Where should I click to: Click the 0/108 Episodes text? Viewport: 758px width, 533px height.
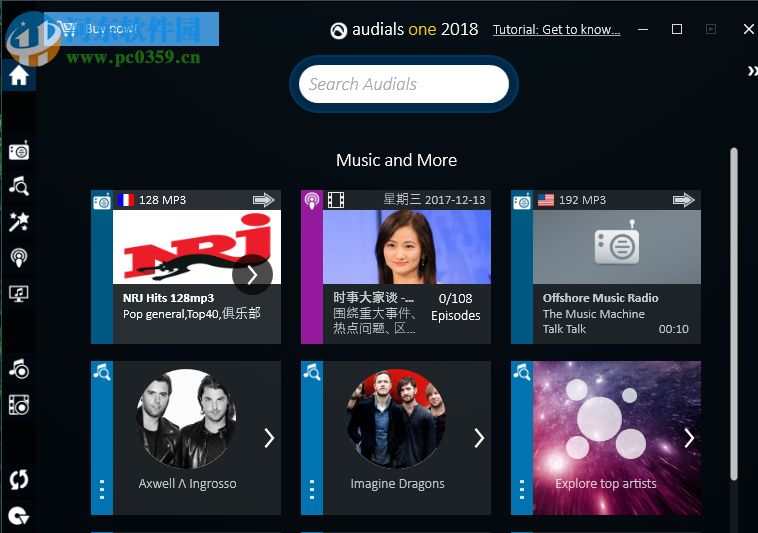(455, 307)
